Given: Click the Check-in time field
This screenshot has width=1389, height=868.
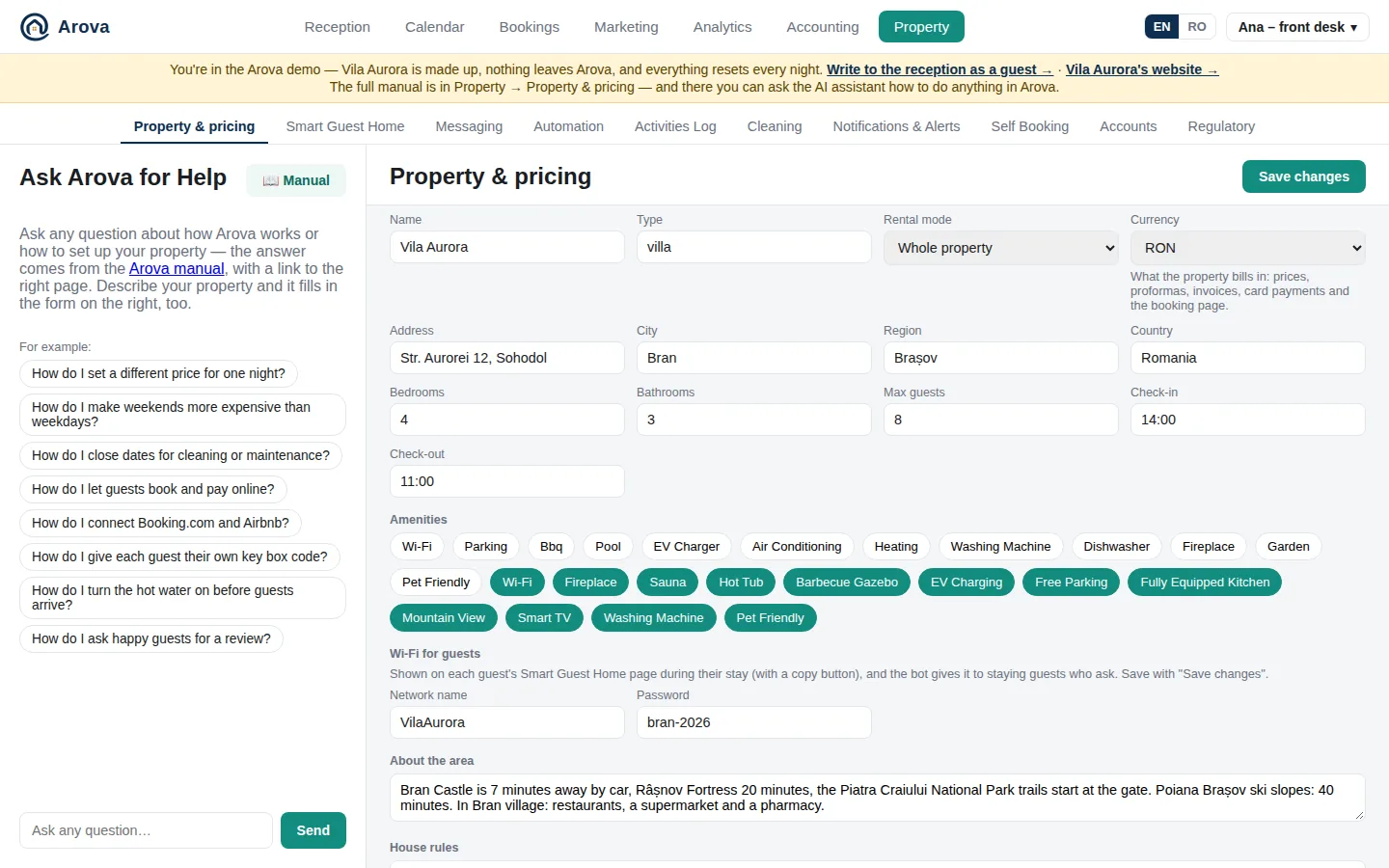Looking at the screenshot, I should [1248, 420].
